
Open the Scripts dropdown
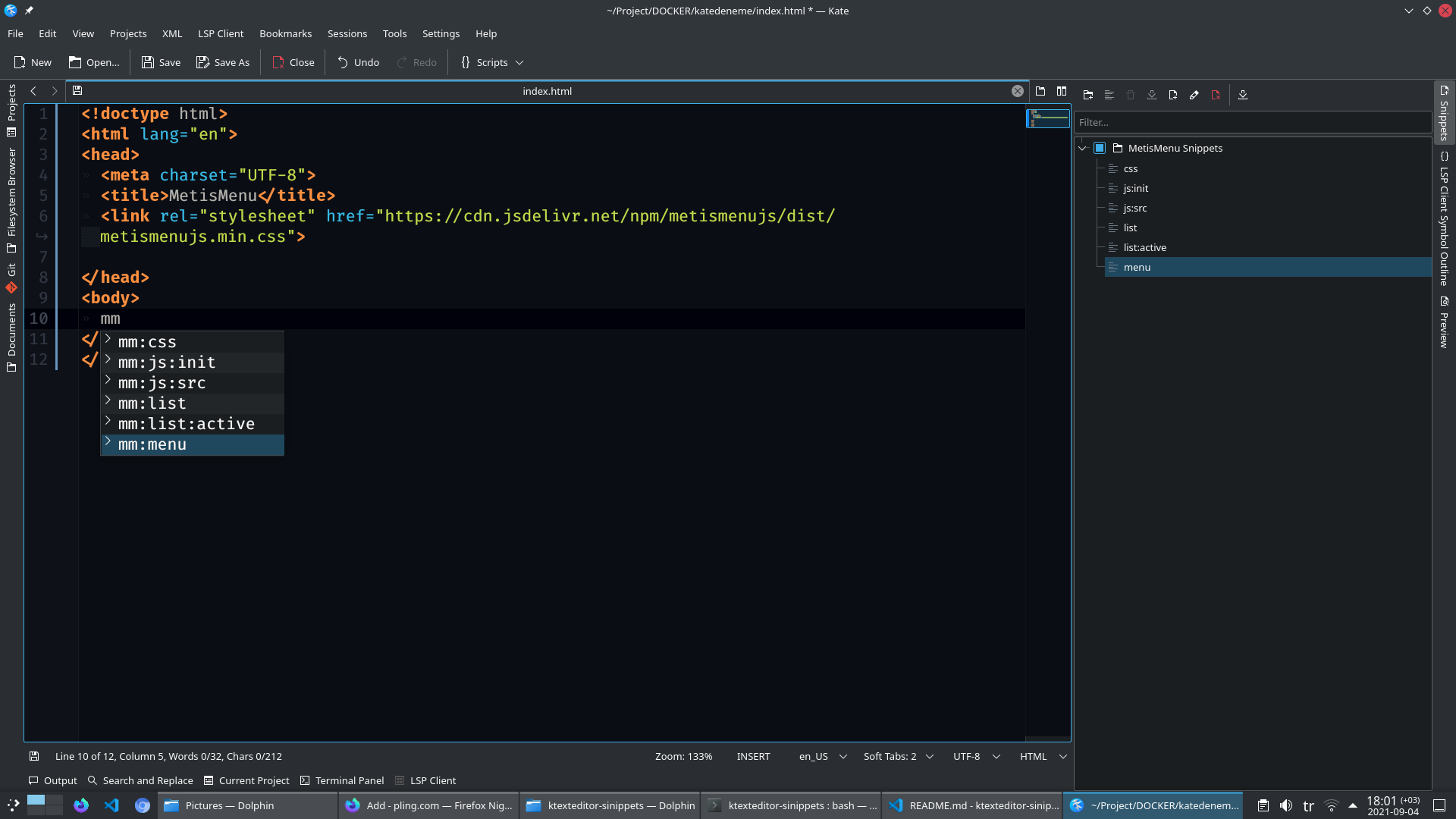491,62
